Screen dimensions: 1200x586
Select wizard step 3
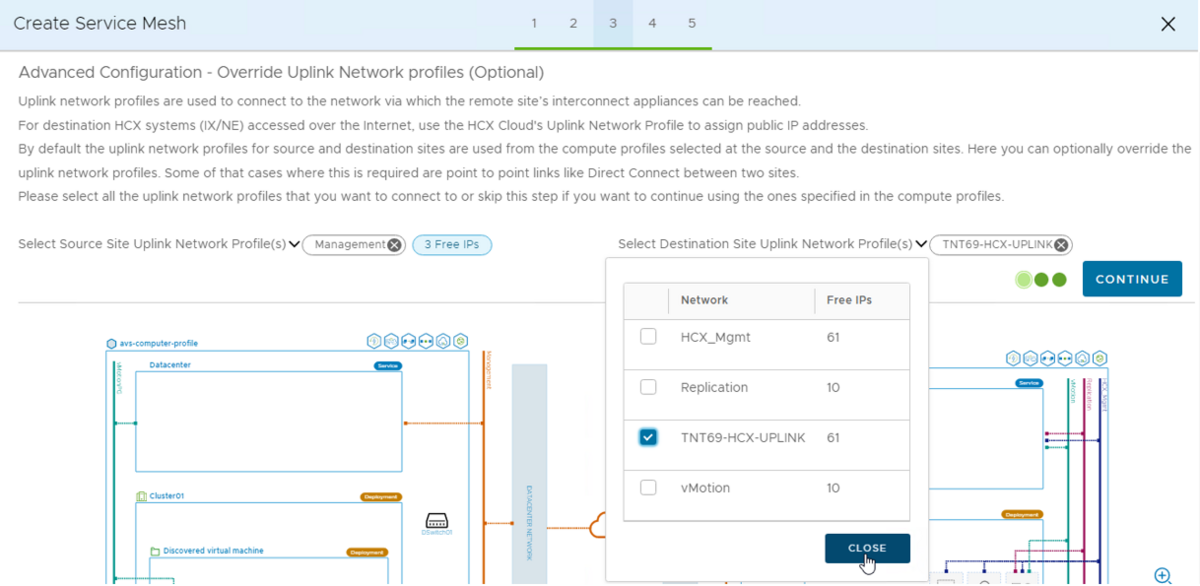pyautogui.click(x=613, y=23)
